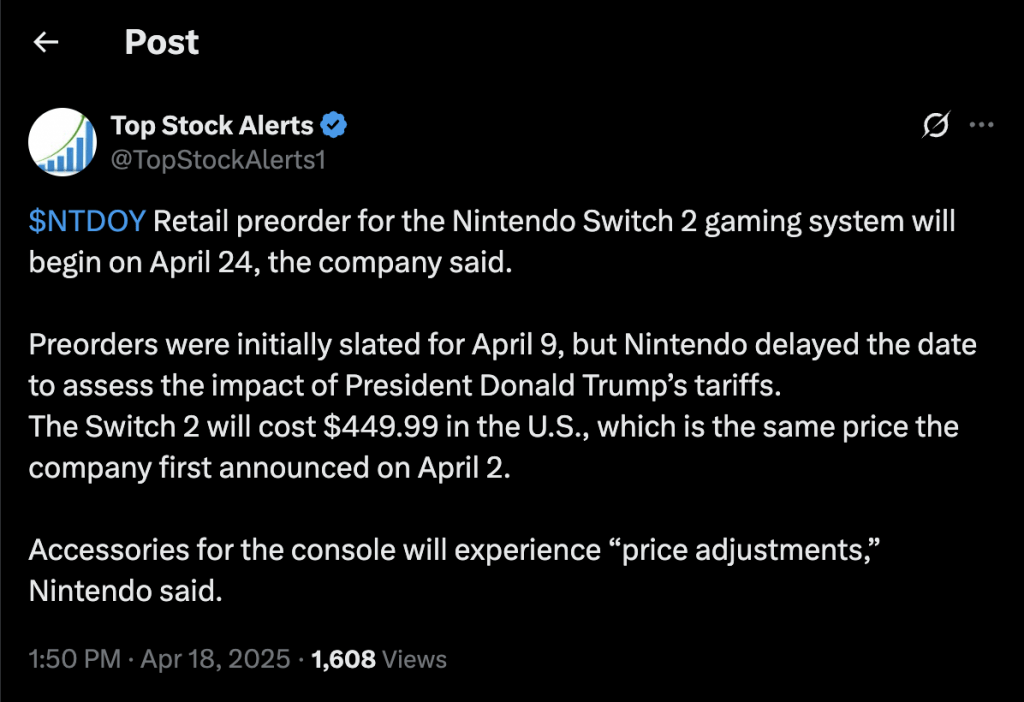
Task: Click 'company first announced on April 2' line
Action: tap(269, 468)
